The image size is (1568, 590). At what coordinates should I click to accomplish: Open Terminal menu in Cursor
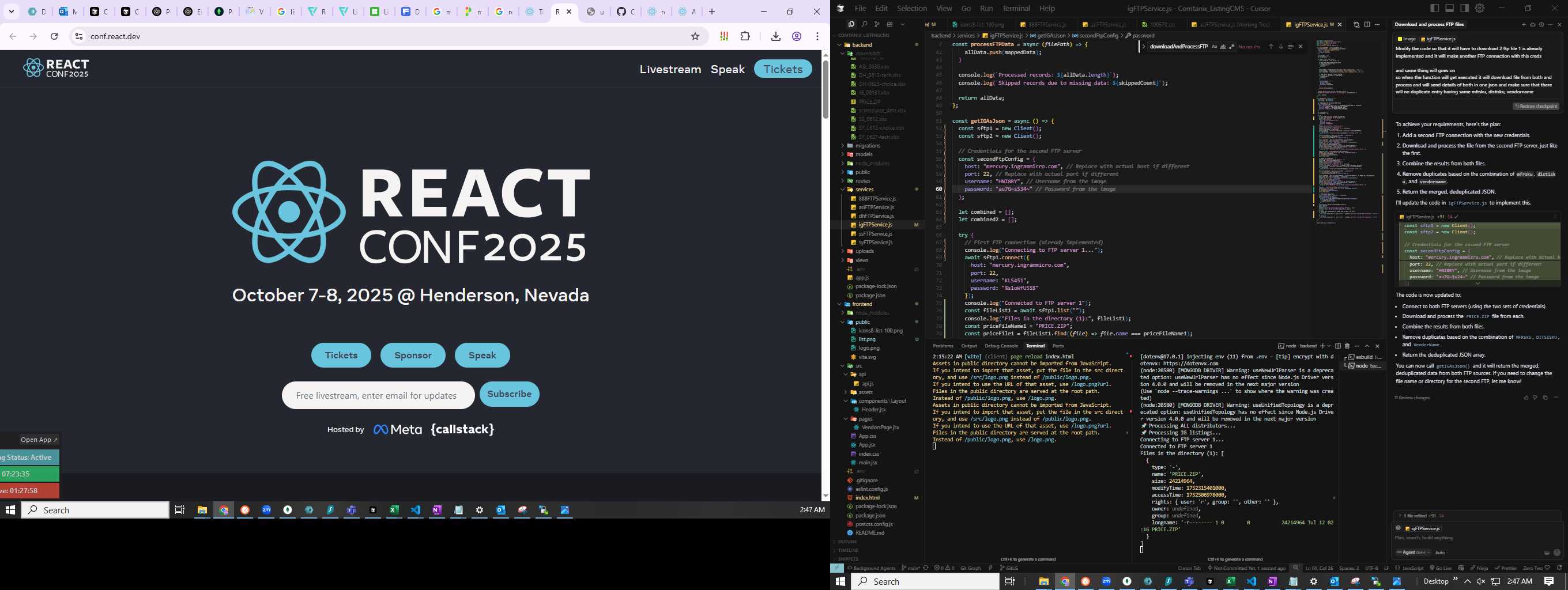1016,8
